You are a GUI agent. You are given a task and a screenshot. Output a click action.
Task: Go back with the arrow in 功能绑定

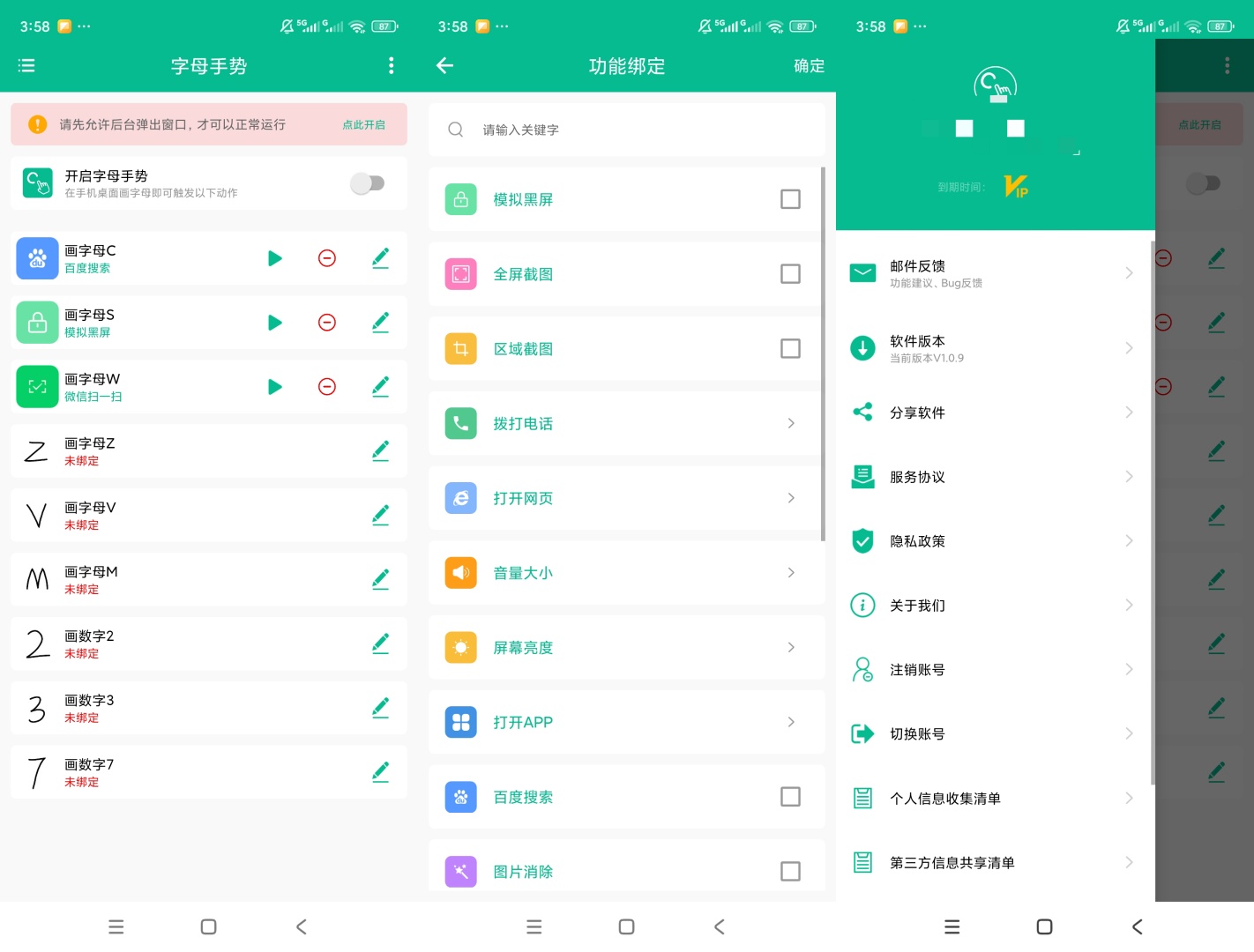[x=445, y=65]
